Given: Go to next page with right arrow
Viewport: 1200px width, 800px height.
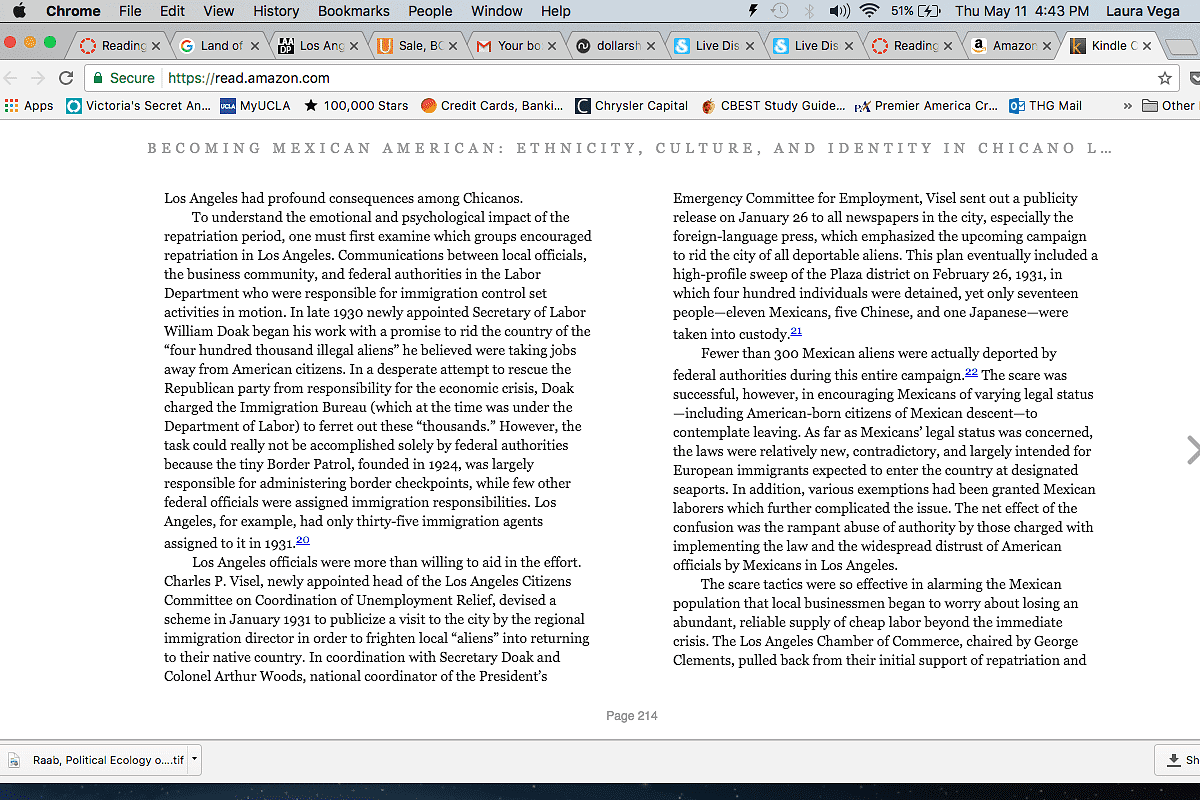Looking at the screenshot, I should coord(1190,450).
